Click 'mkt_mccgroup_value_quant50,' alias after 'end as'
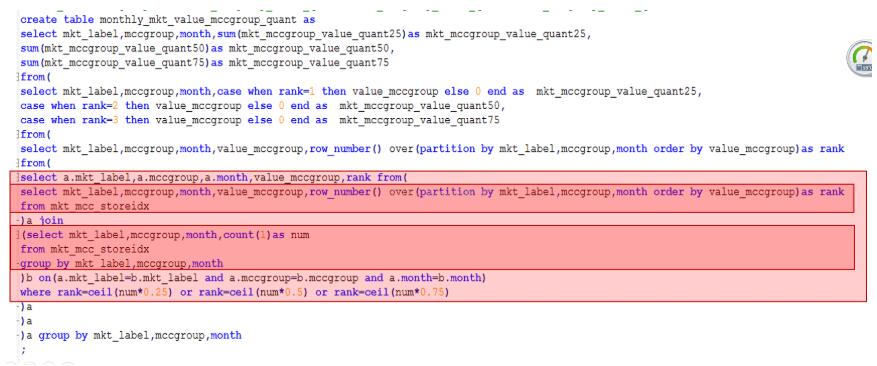Viewport: 877px width, 366px height. pos(422,106)
